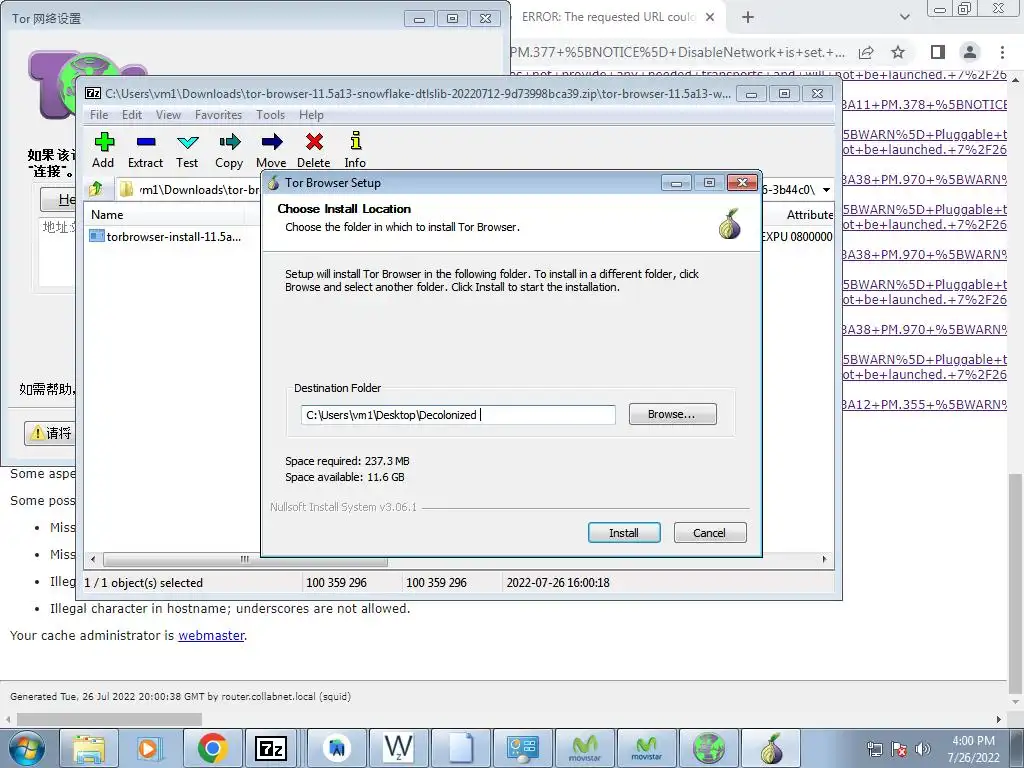Open the Favorites menu in 7-Zip

click(x=218, y=115)
